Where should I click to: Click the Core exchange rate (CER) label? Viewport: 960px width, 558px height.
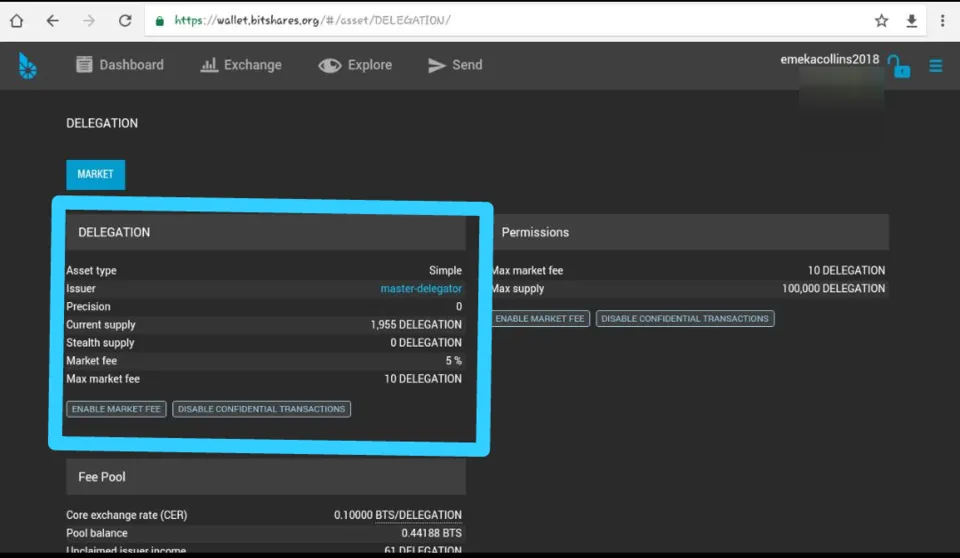tap(127, 515)
